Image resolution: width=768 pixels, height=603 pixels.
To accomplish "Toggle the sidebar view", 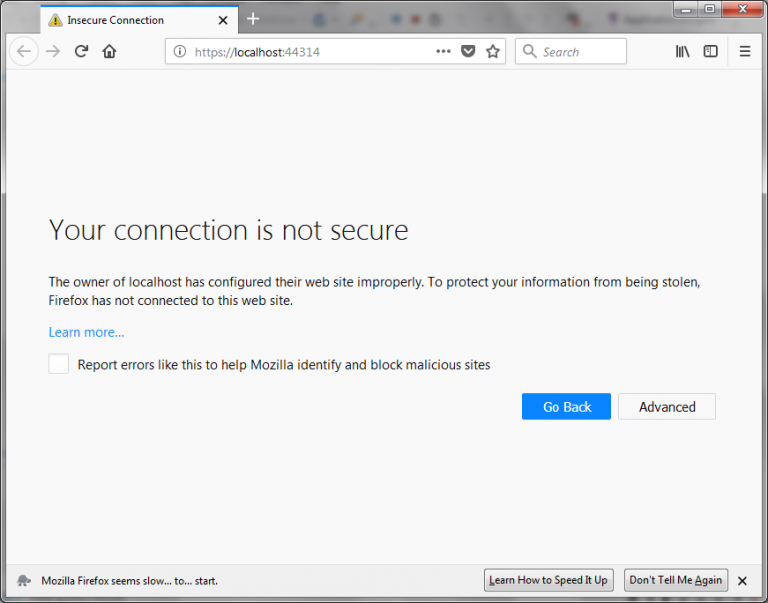I will click(x=711, y=52).
